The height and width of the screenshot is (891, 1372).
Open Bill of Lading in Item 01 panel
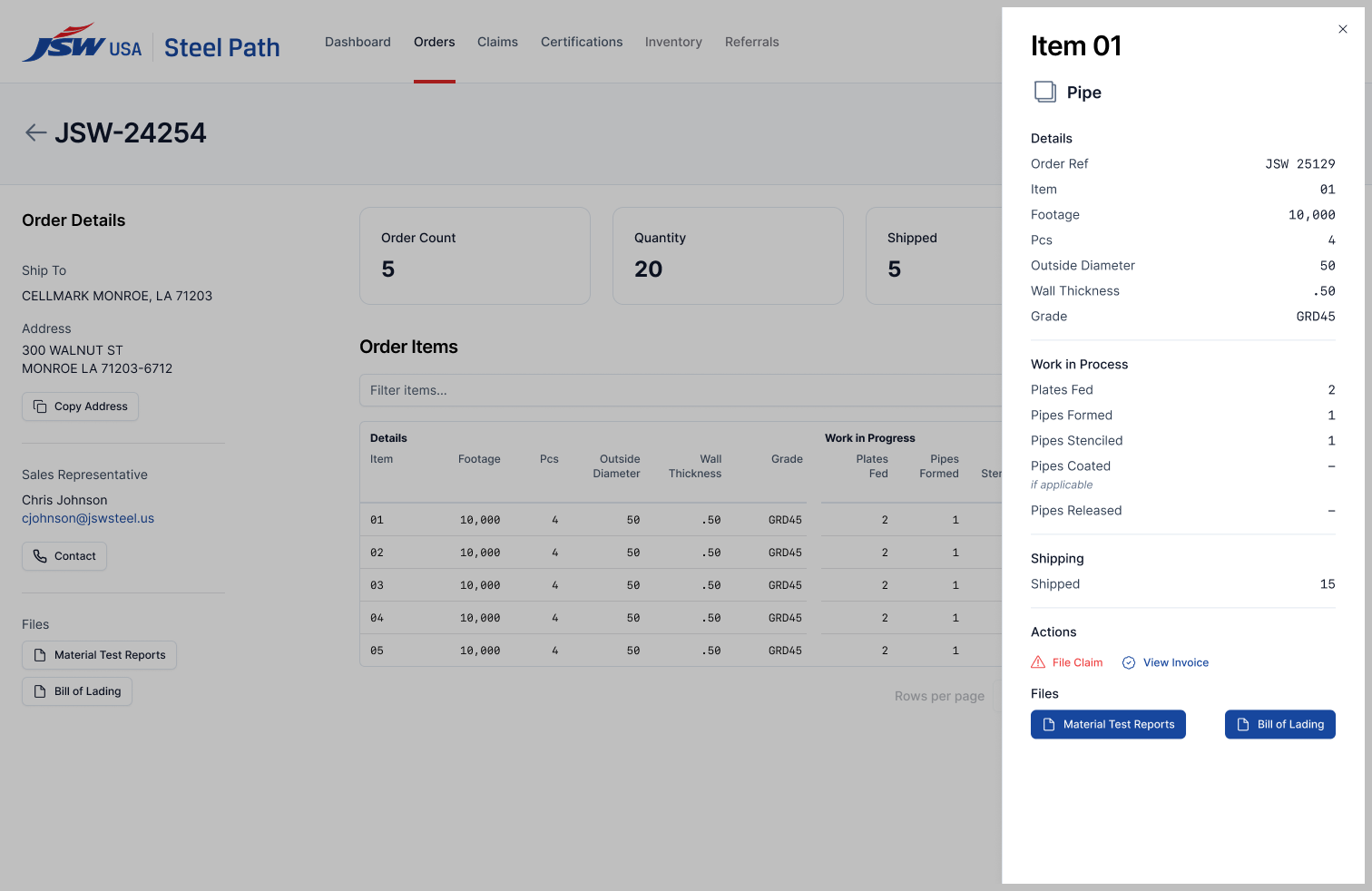coord(1280,724)
